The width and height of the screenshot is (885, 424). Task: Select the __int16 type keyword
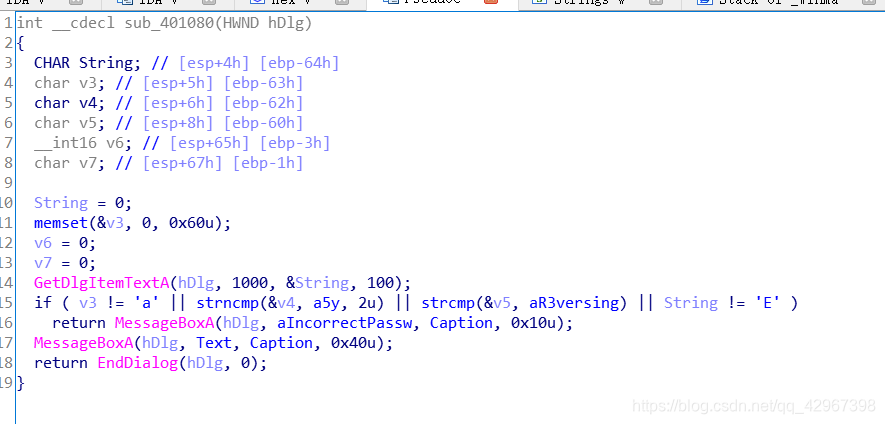[65, 143]
